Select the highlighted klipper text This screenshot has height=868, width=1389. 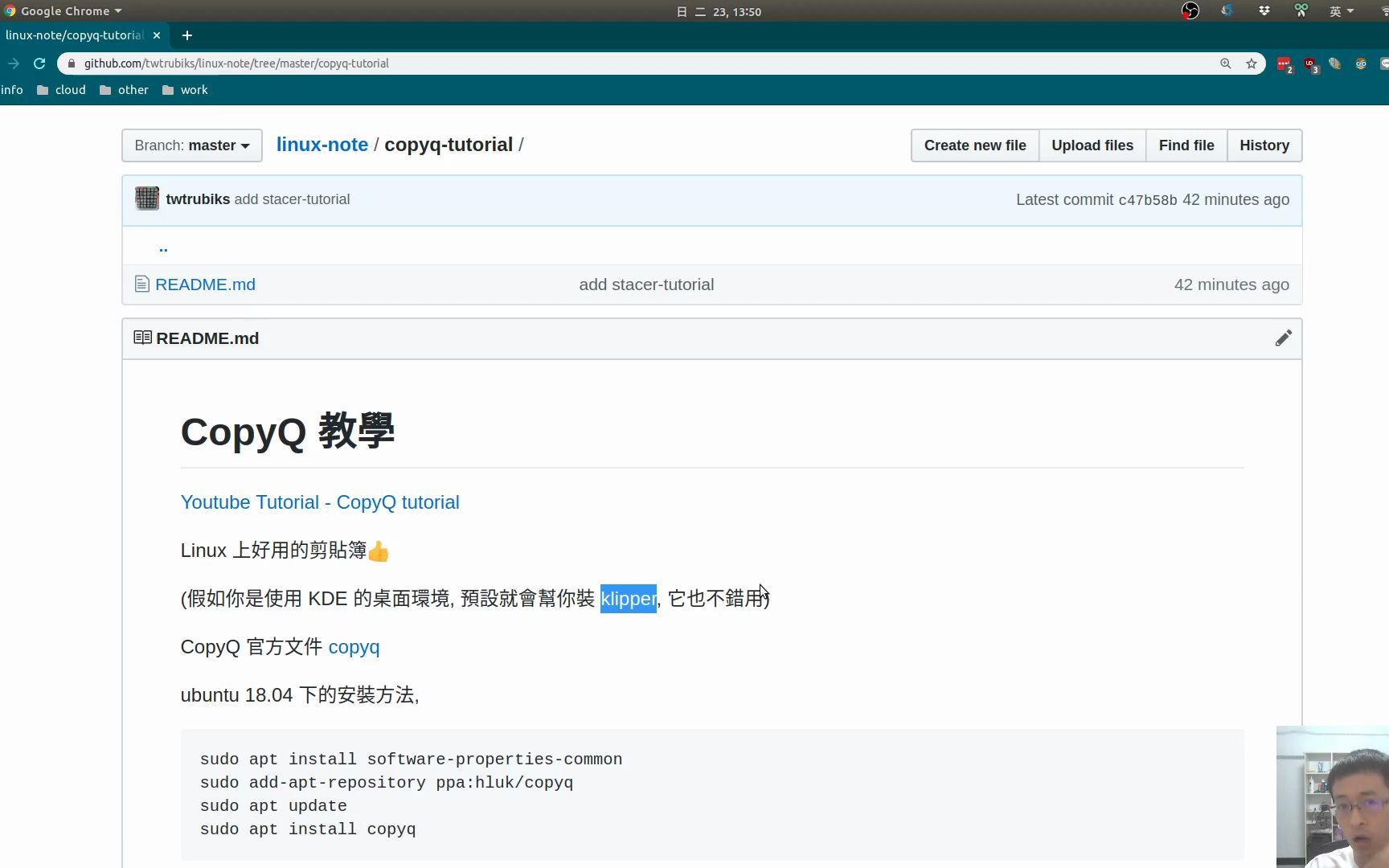pyautogui.click(x=628, y=599)
